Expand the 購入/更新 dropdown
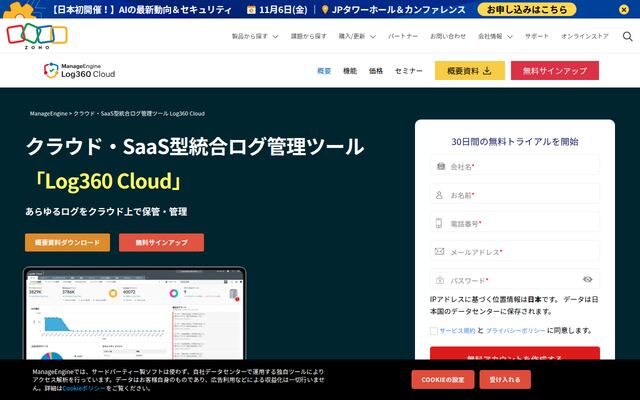640x400 pixels. 357,36
